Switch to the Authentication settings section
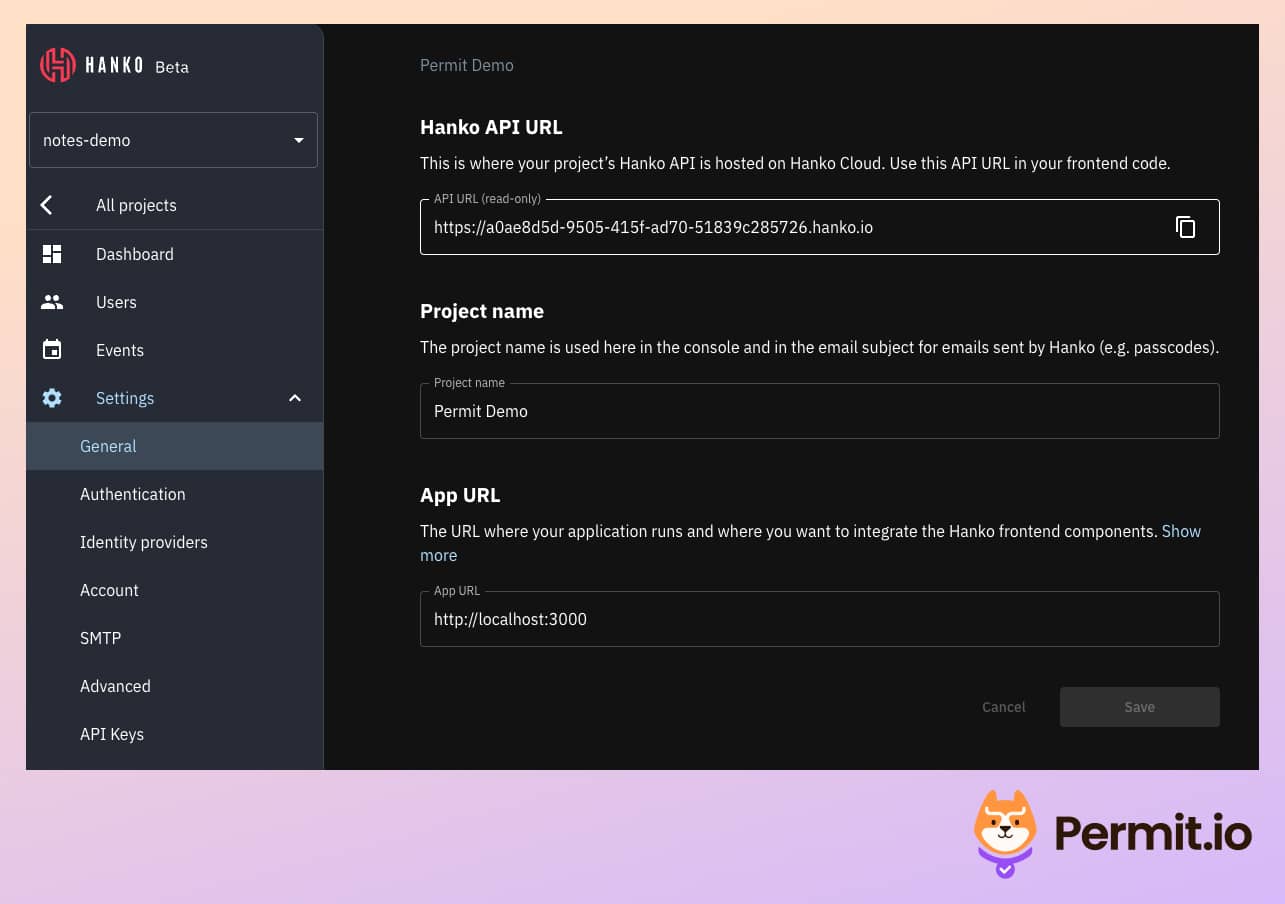The image size is (1285, 904). pos(132,494)
